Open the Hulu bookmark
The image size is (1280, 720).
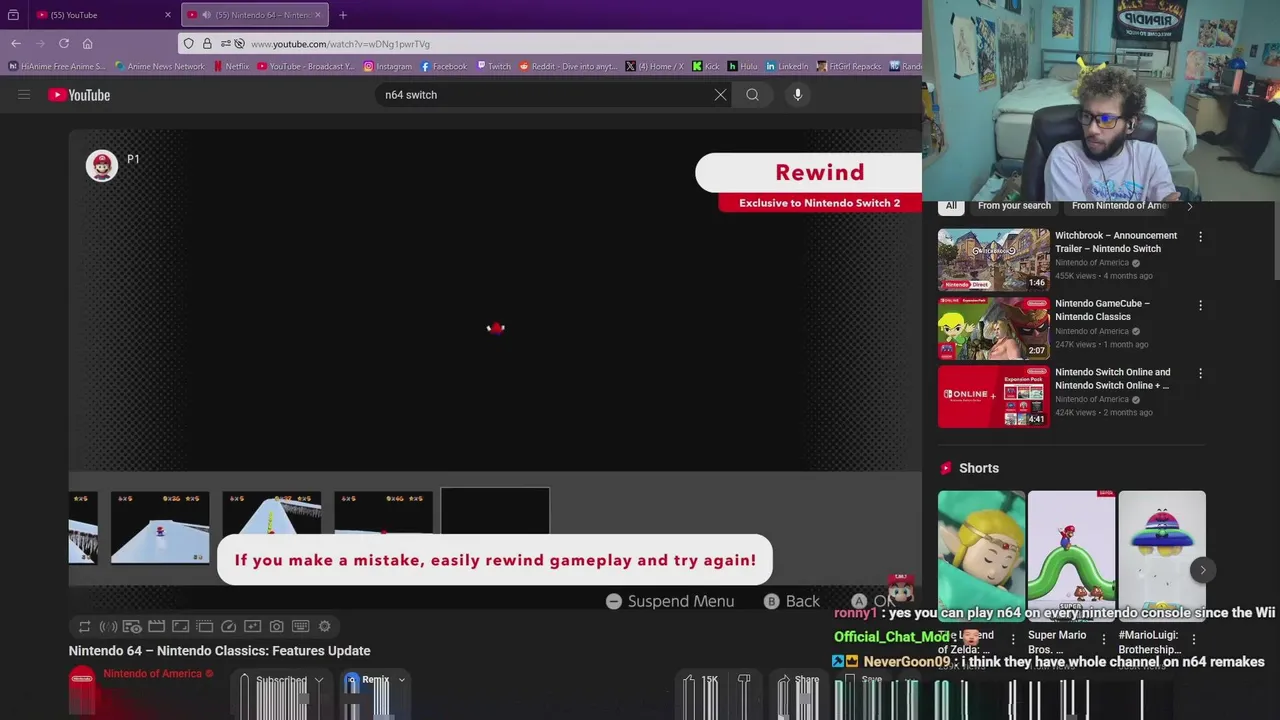click(x=742, y=66)
